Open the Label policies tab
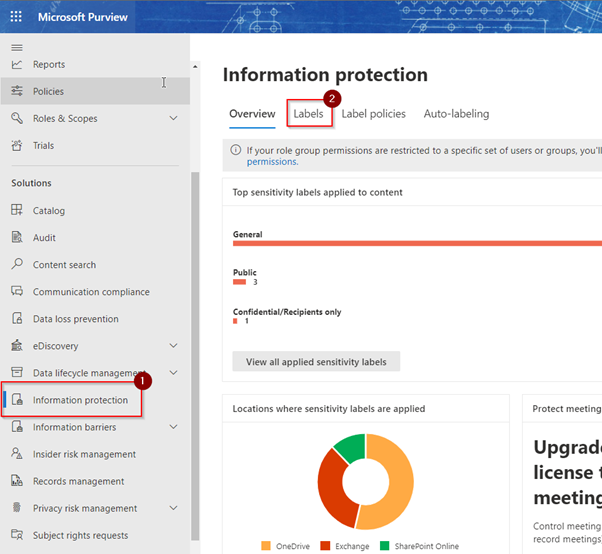The height and width of the screenshot is (554, 602). pos(373,114)
